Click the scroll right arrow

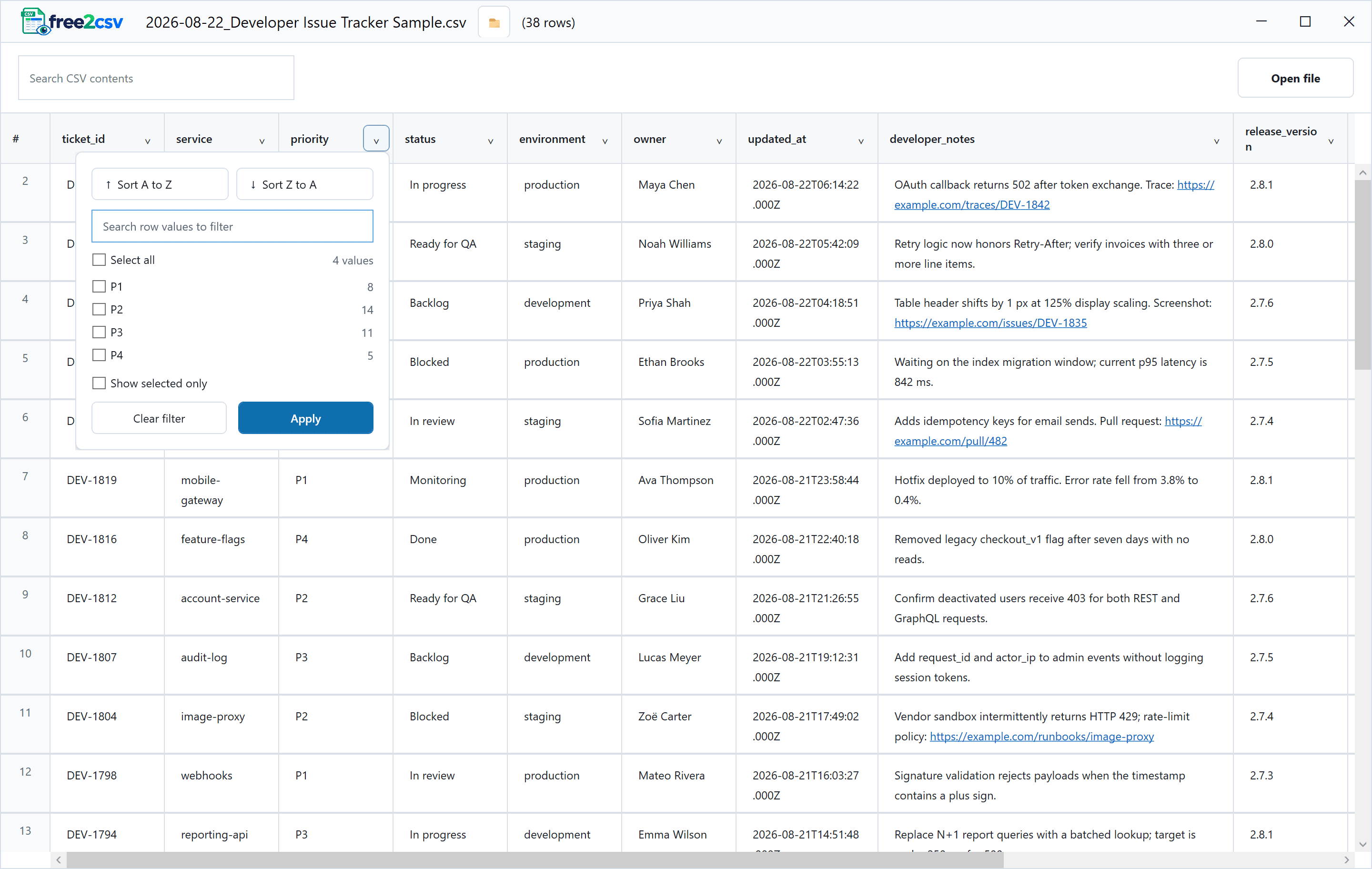click(1347, 860)
